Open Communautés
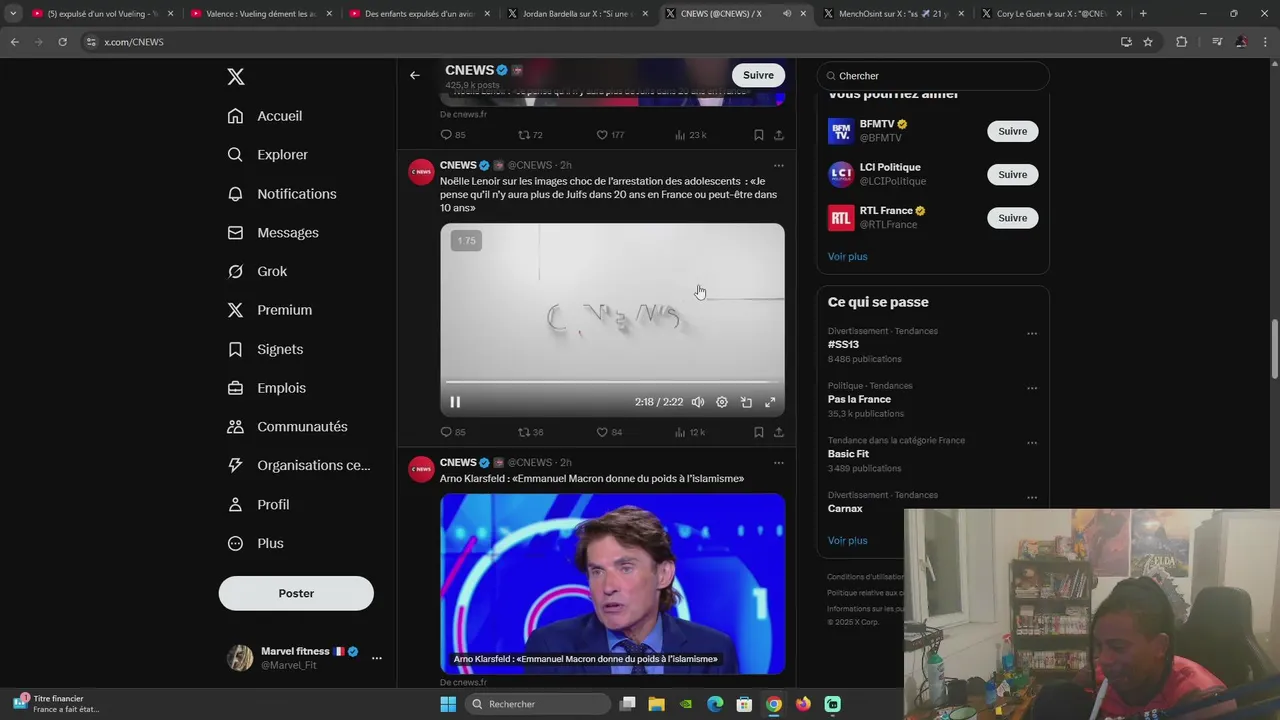The width and height of the screenshot is (1280, 720). pos(288,427)
